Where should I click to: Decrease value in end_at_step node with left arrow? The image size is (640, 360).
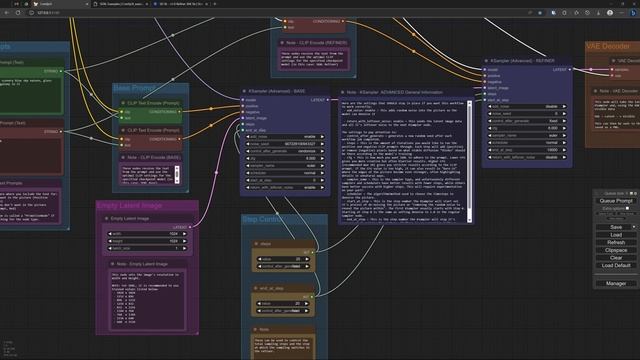coord(260,304)
